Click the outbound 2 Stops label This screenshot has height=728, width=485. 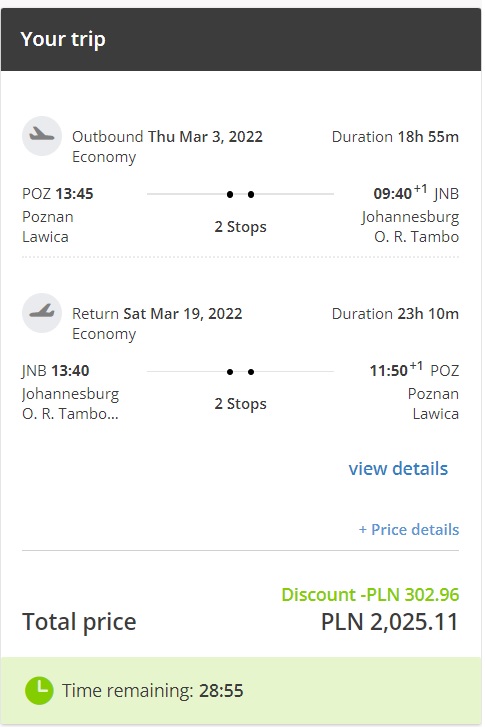pos(240,227)
